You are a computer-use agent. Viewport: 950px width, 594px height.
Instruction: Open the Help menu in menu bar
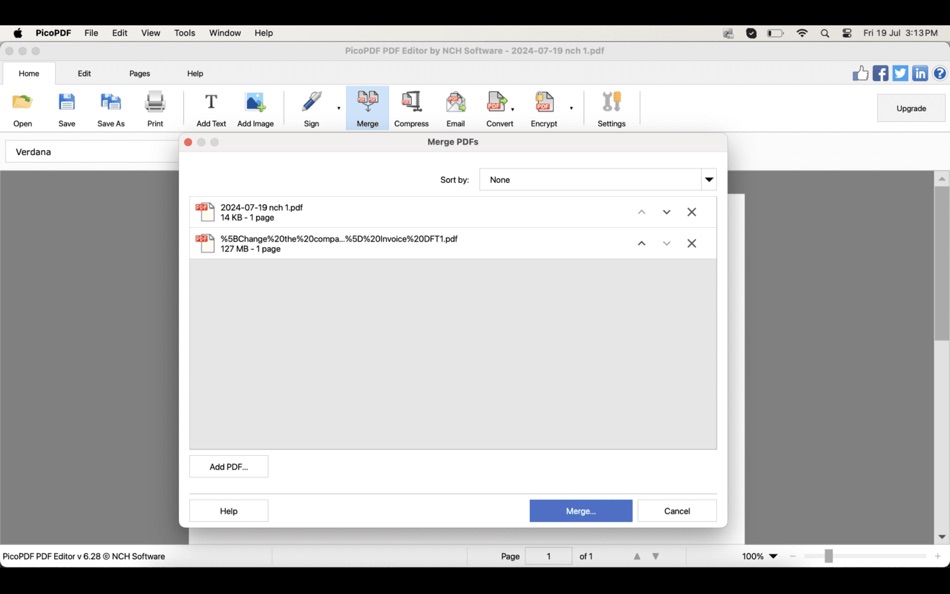[264, 33]
